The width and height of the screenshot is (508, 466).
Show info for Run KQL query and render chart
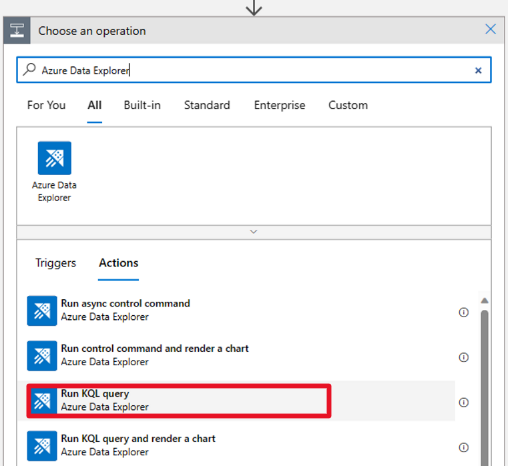coord(464,447)
